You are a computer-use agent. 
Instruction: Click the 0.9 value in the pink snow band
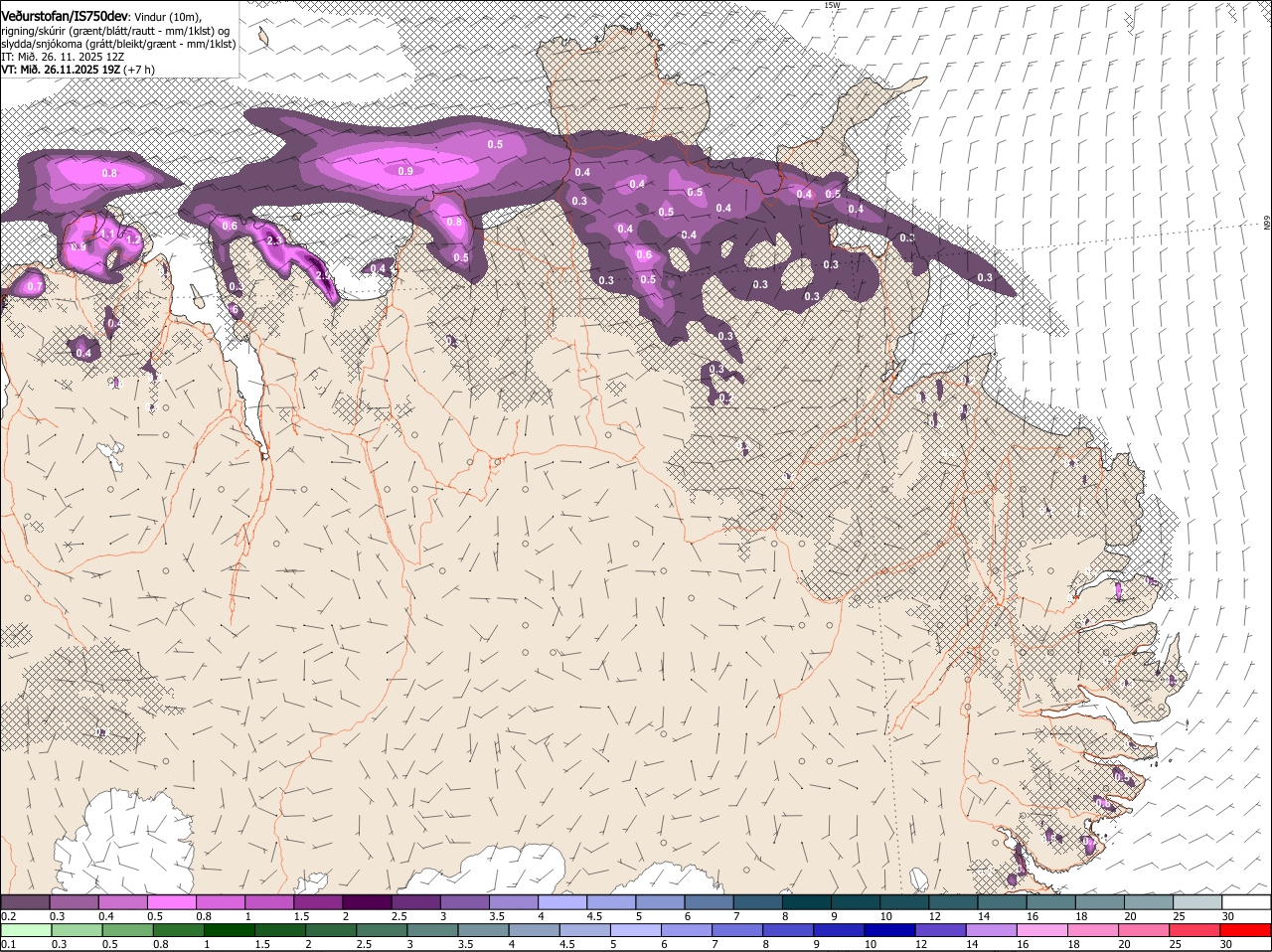[405, 172]
